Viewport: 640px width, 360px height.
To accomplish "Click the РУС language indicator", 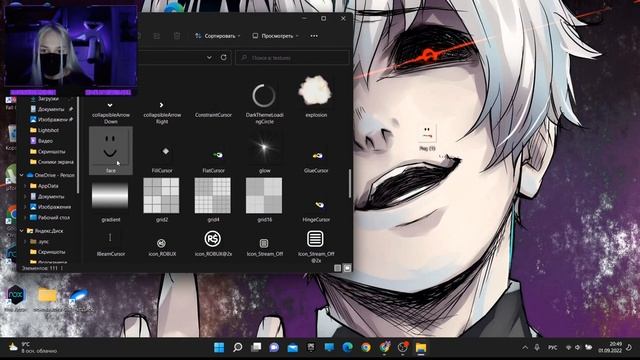I will 552,347.
